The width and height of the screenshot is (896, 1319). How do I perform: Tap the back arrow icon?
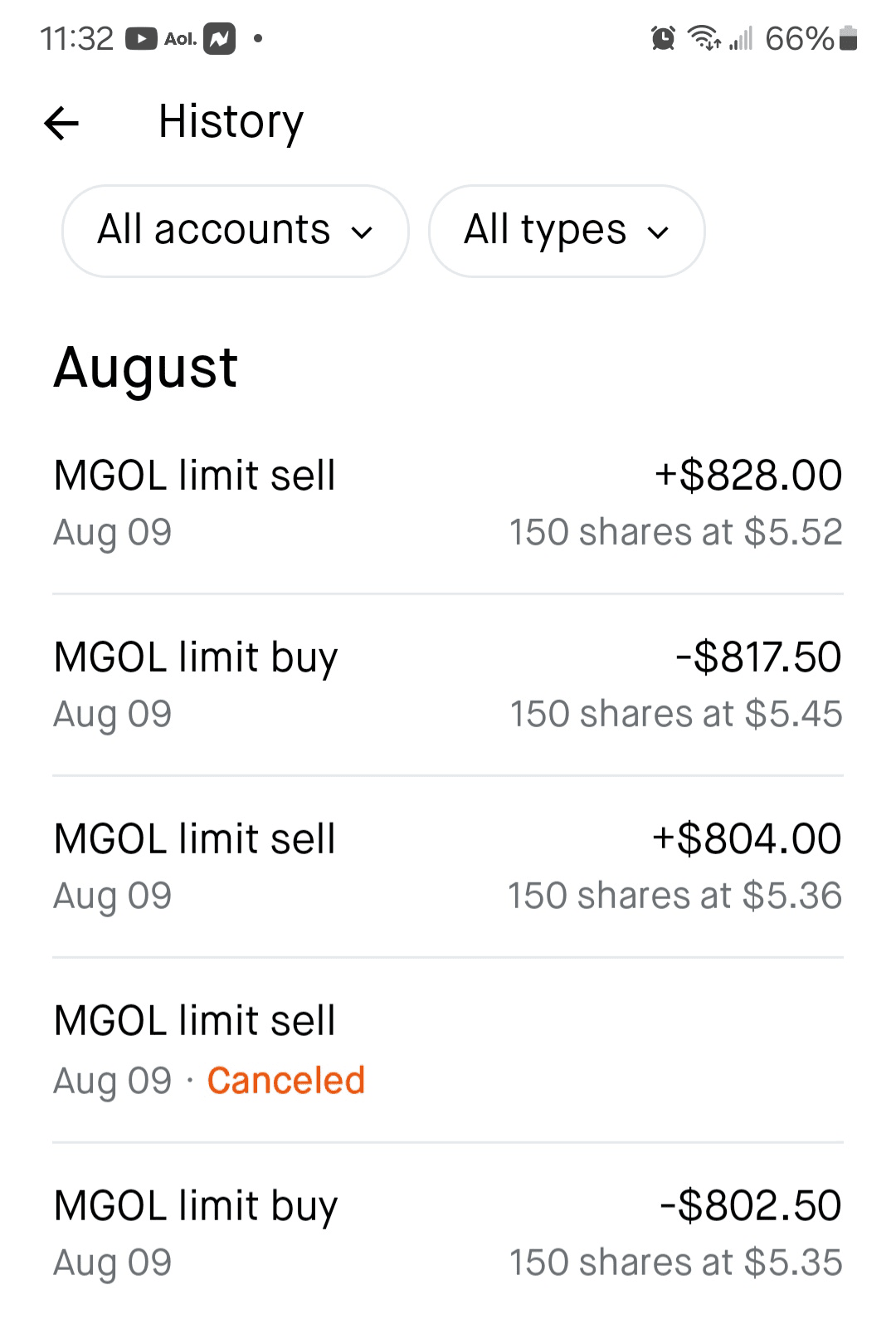tap(61, 124)
